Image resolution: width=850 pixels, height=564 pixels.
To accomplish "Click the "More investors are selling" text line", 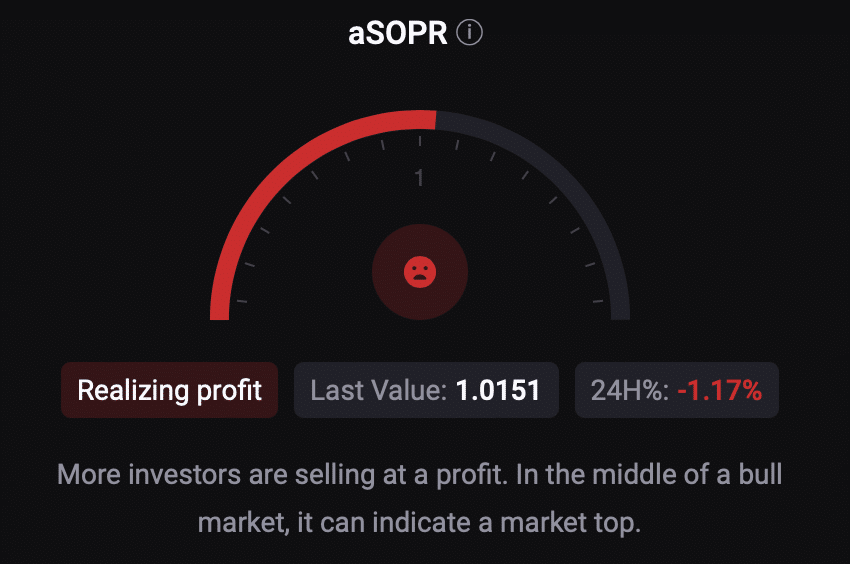I will click(420, 475).
